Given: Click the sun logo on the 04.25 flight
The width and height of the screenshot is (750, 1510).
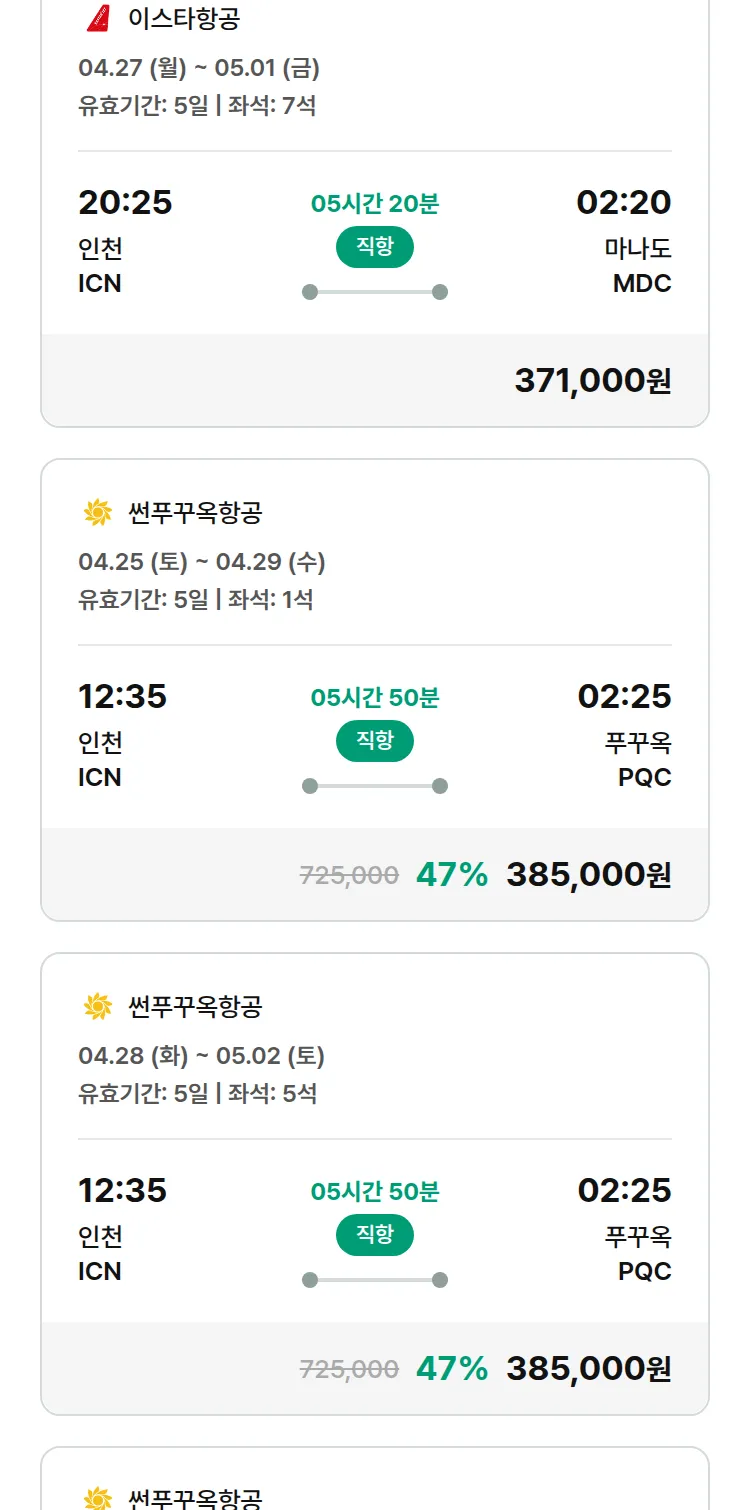Looking at the screenshot, I should [97, 513].
